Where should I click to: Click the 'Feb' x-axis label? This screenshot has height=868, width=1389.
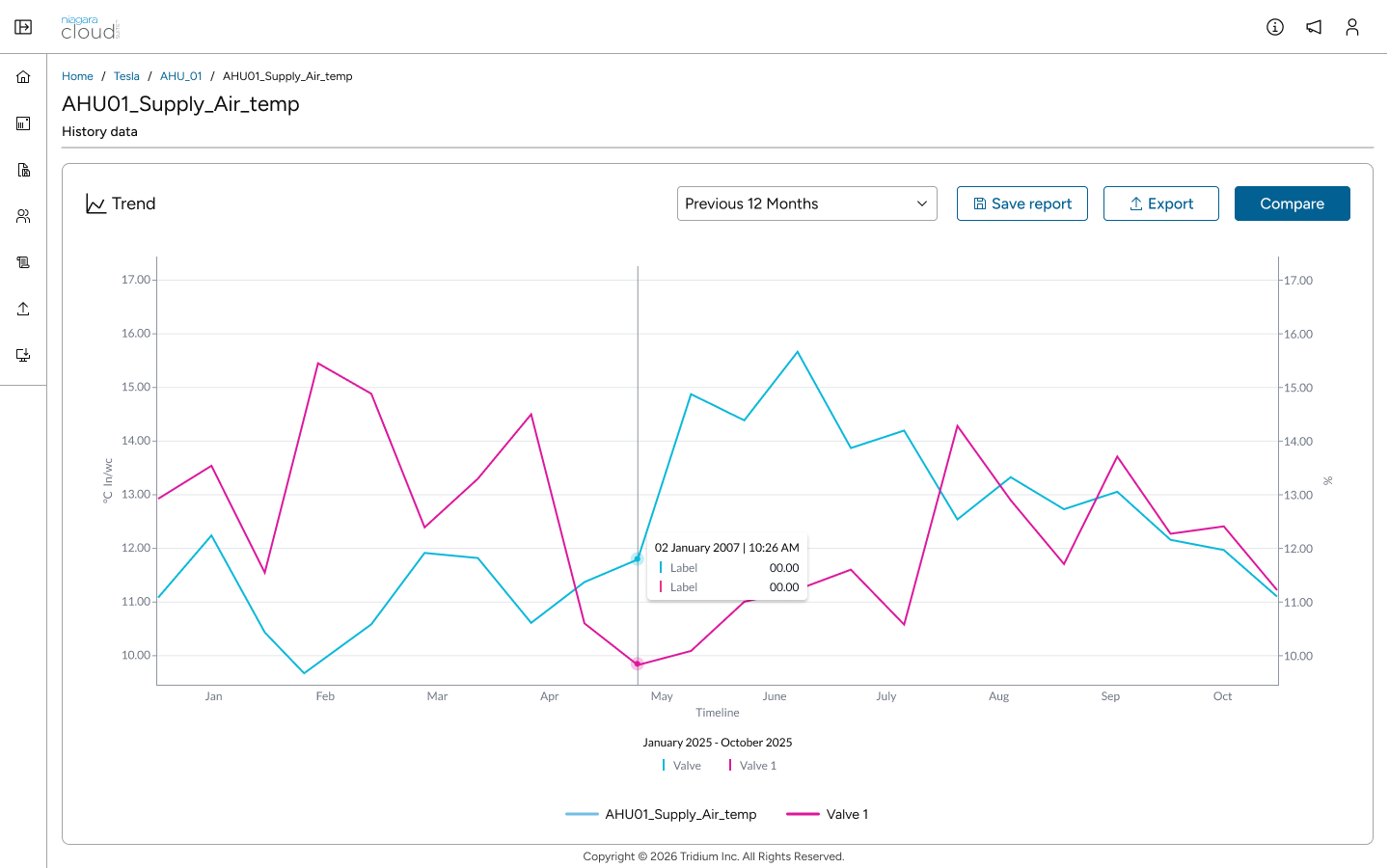[x=325, y=696]
